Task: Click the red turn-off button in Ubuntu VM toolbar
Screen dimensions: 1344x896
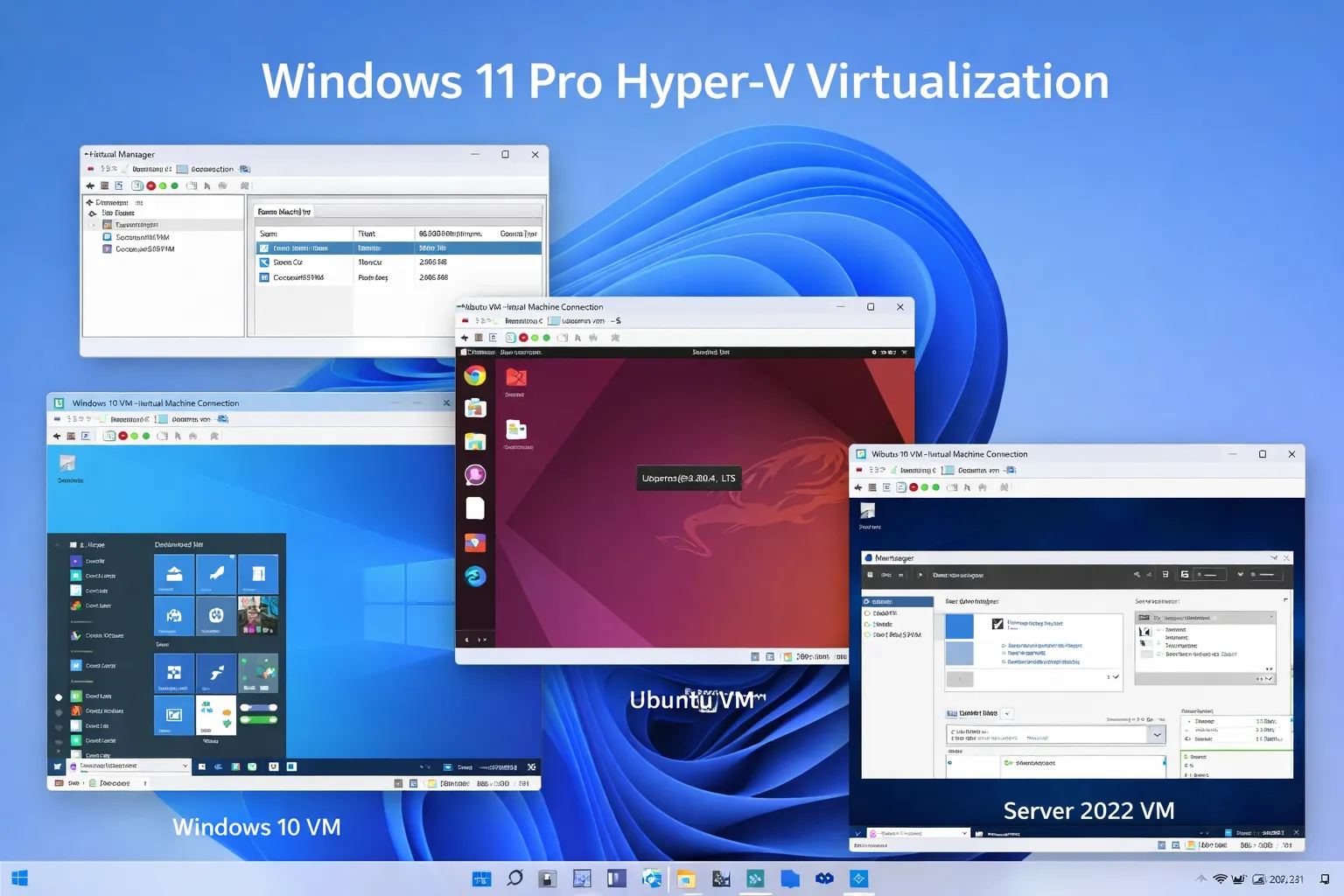Action: coord(523,338)
